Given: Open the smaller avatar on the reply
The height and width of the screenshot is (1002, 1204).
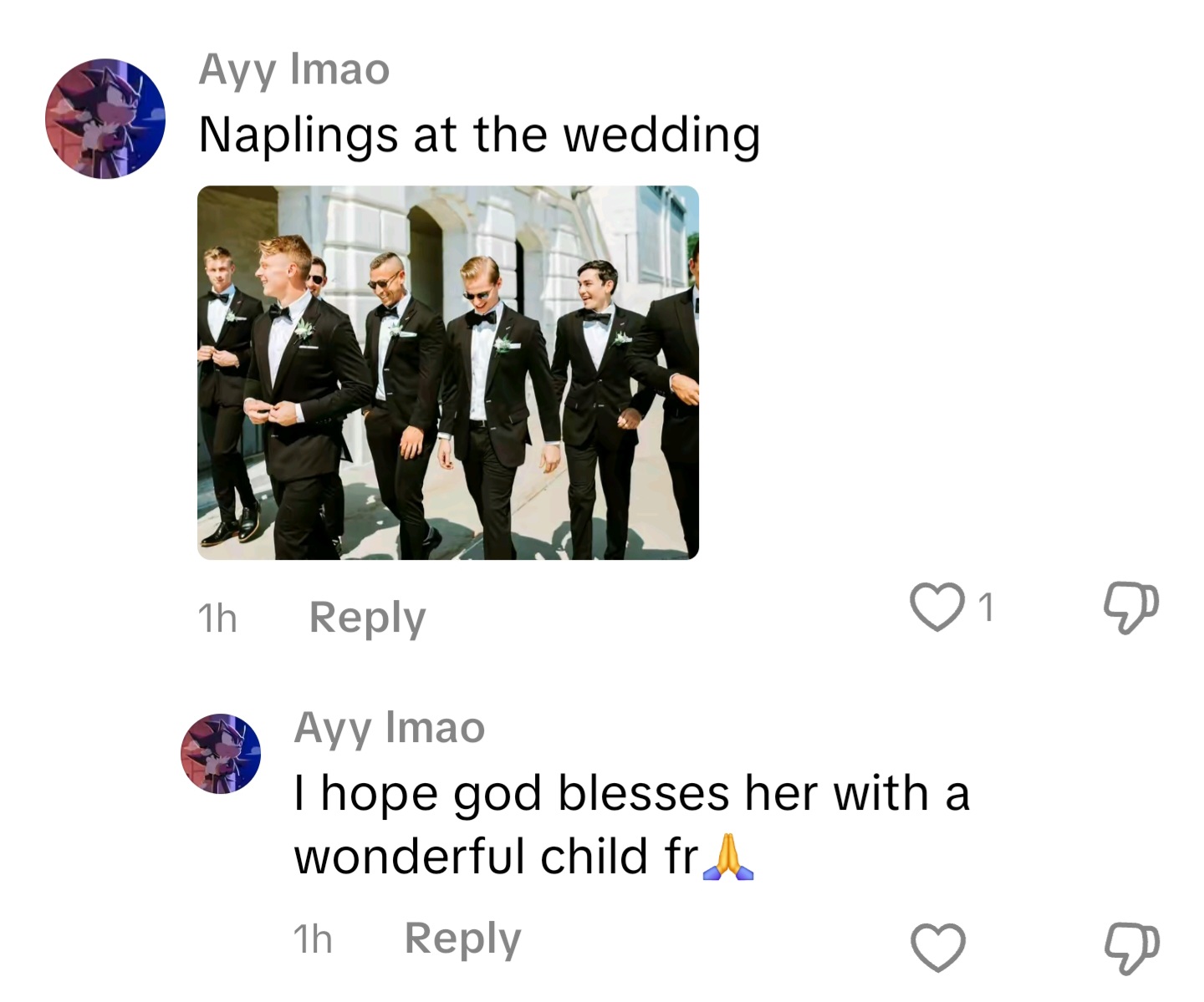Looking at the screenshot, I should [221, 753].
